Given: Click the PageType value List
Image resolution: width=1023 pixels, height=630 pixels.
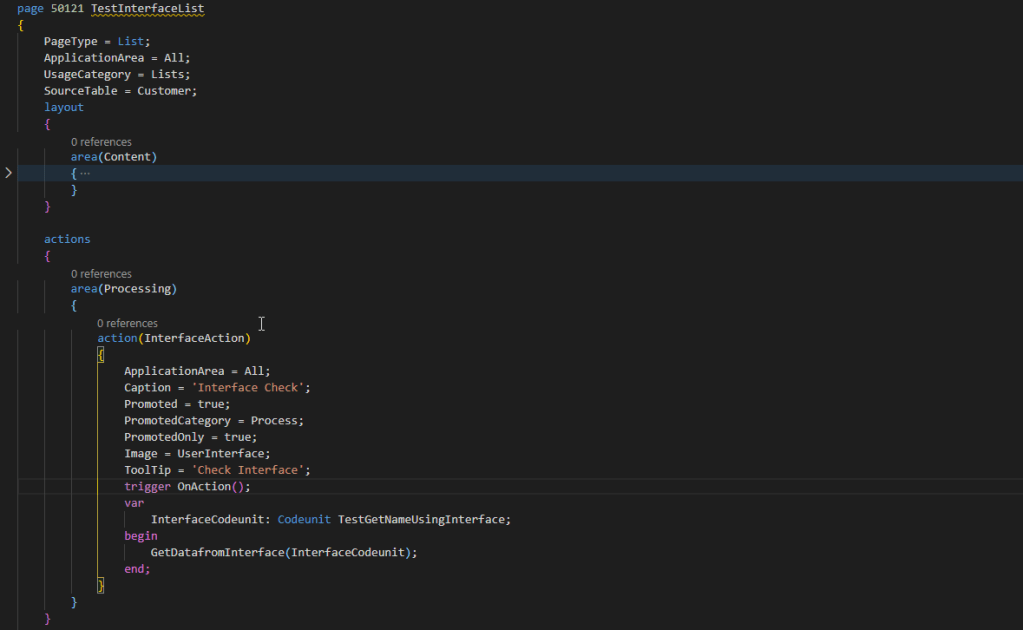Looking at the screenshot, I should pyautogui.click(x=130, y=41).
